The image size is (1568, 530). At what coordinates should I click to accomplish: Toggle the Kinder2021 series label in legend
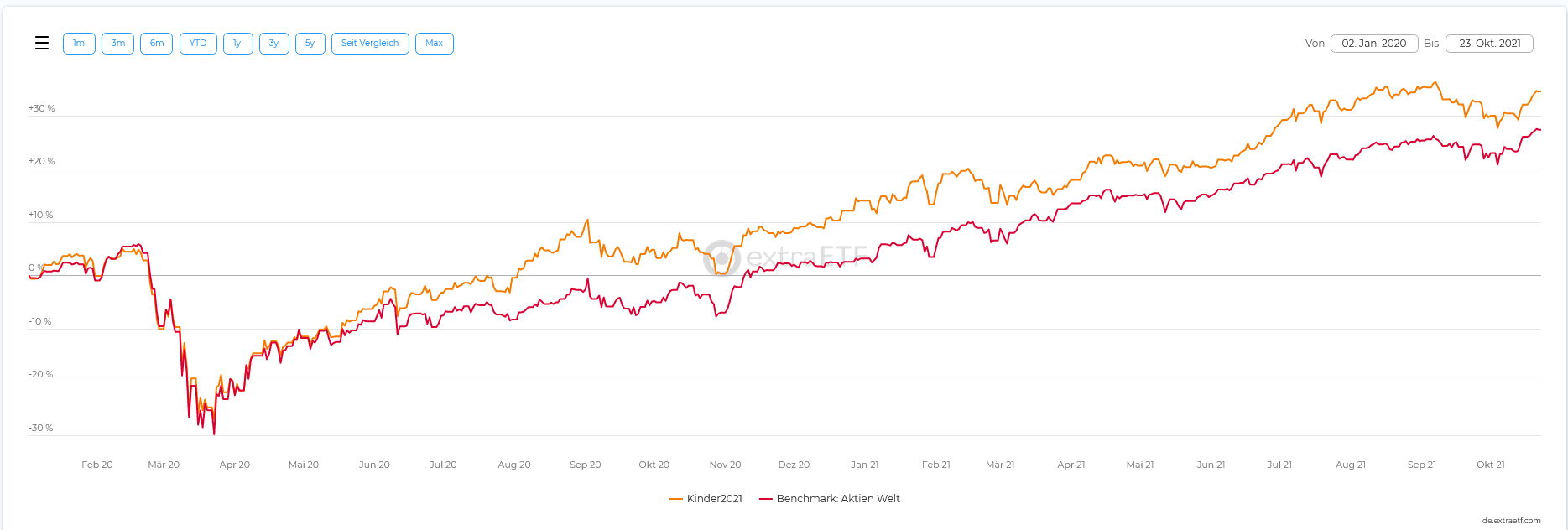click(714, 499)
